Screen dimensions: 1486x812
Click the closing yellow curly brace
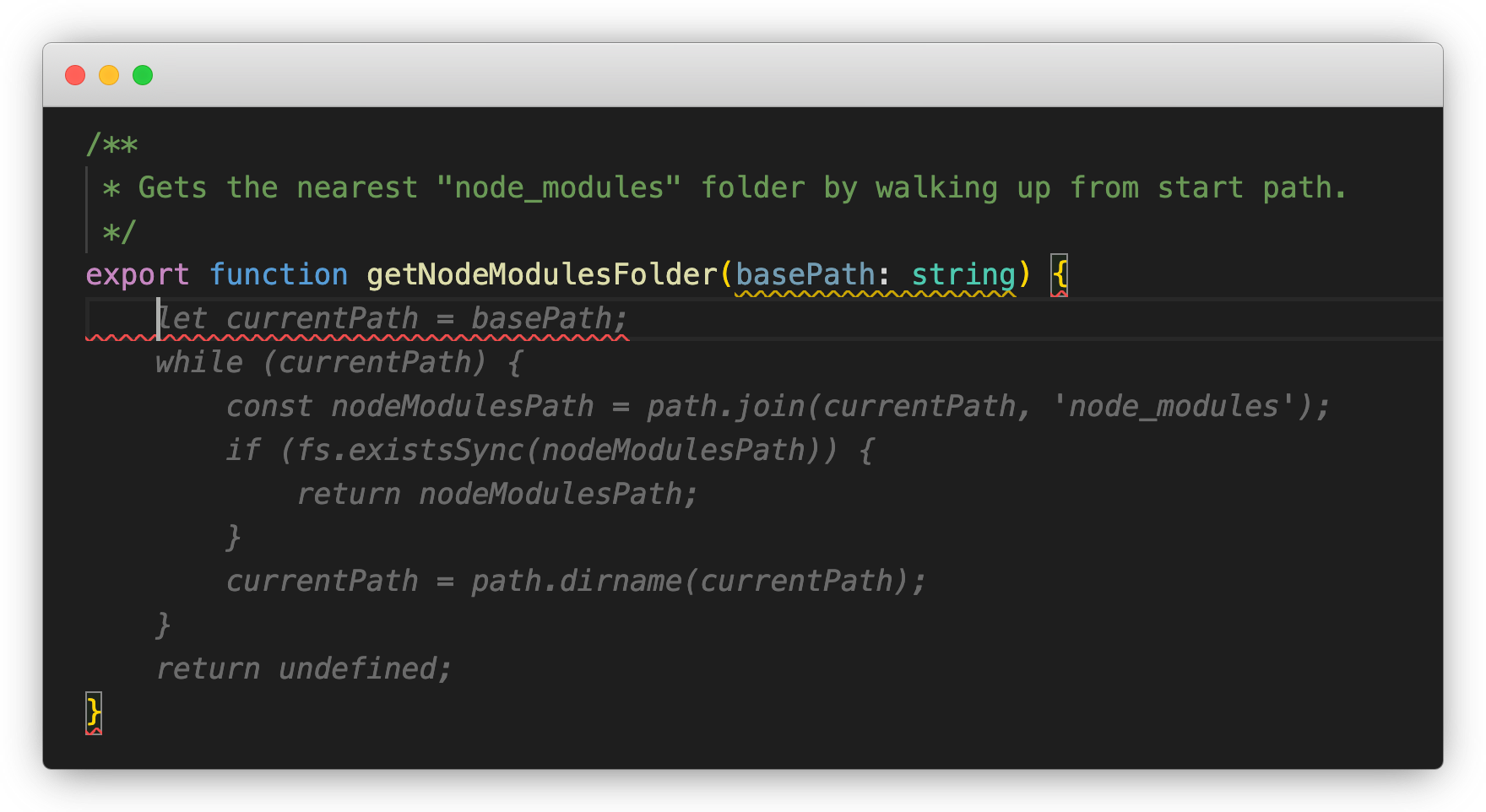click(x=94, y=711)
